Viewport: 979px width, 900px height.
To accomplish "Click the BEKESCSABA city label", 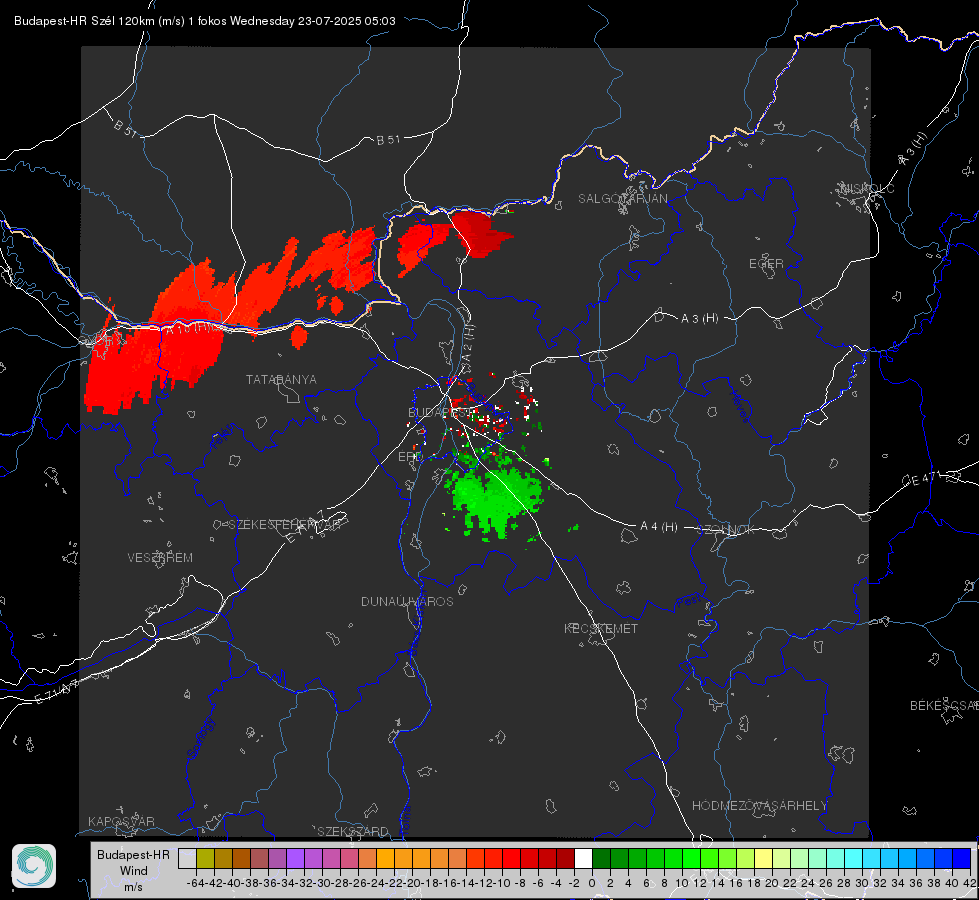I will click(x=944, y=705).
